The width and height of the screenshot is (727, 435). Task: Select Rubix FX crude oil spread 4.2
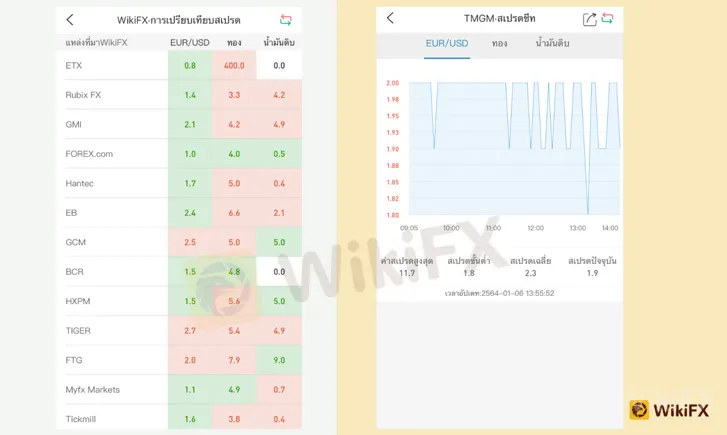[279, 95]
